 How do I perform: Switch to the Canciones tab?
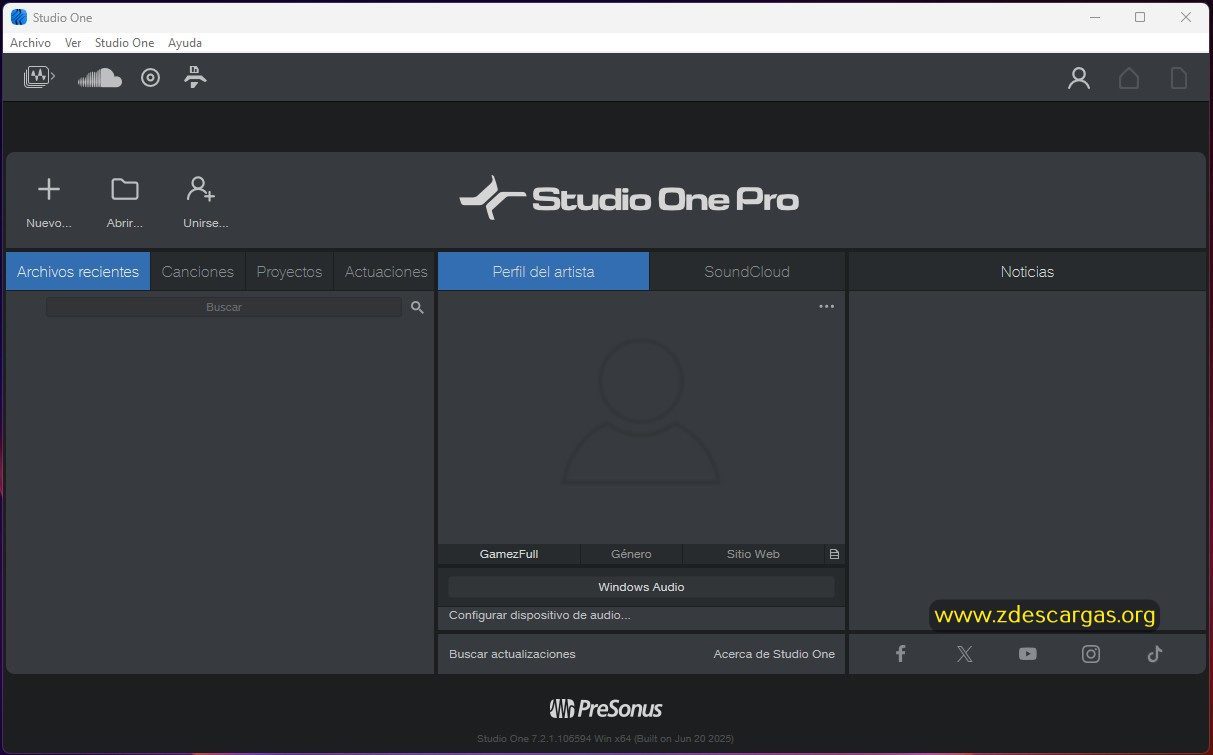198,272
